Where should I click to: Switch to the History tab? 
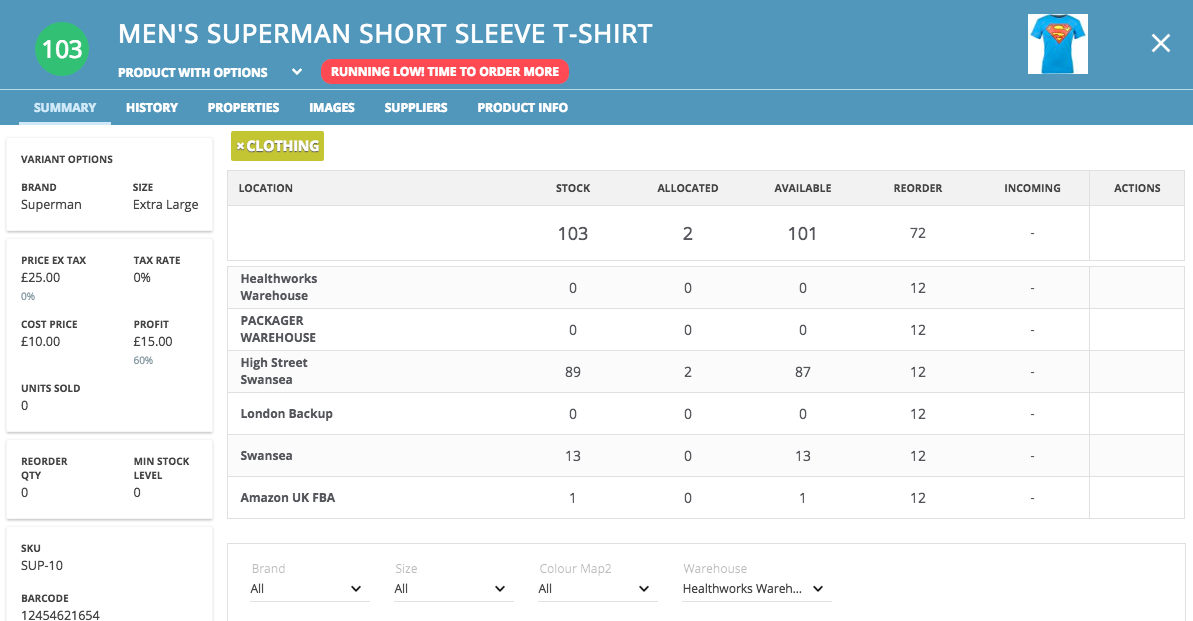(x=152, y=107)
